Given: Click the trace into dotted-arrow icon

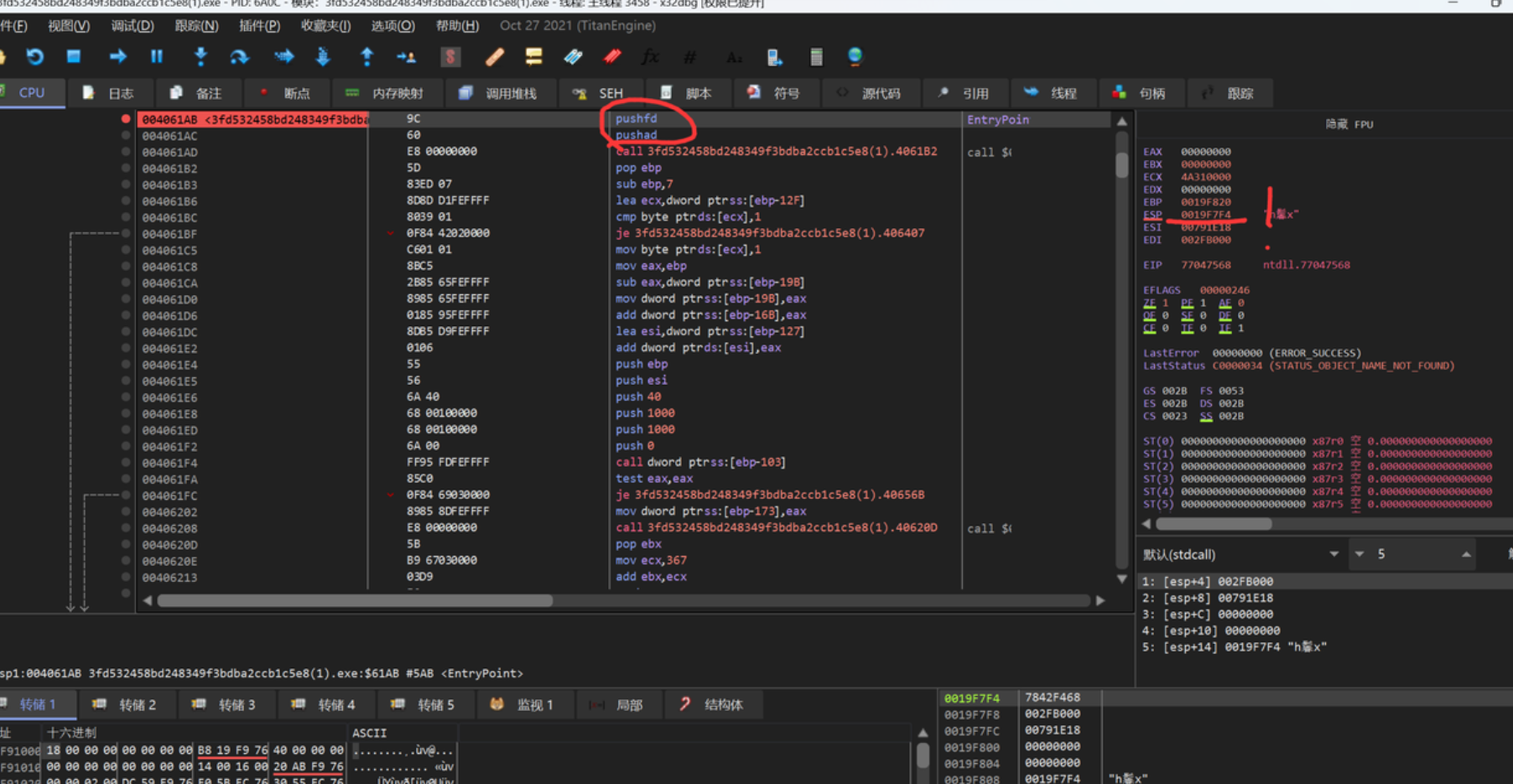Looking at the screenshot, I should 283,56.
